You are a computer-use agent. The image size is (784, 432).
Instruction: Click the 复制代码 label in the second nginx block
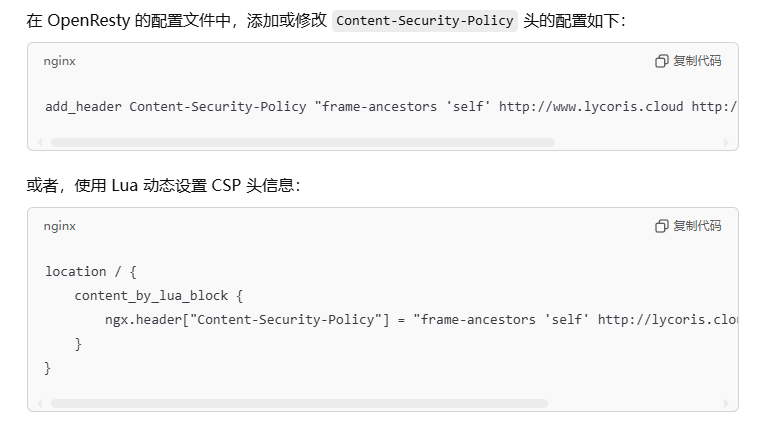click(697, 226)
